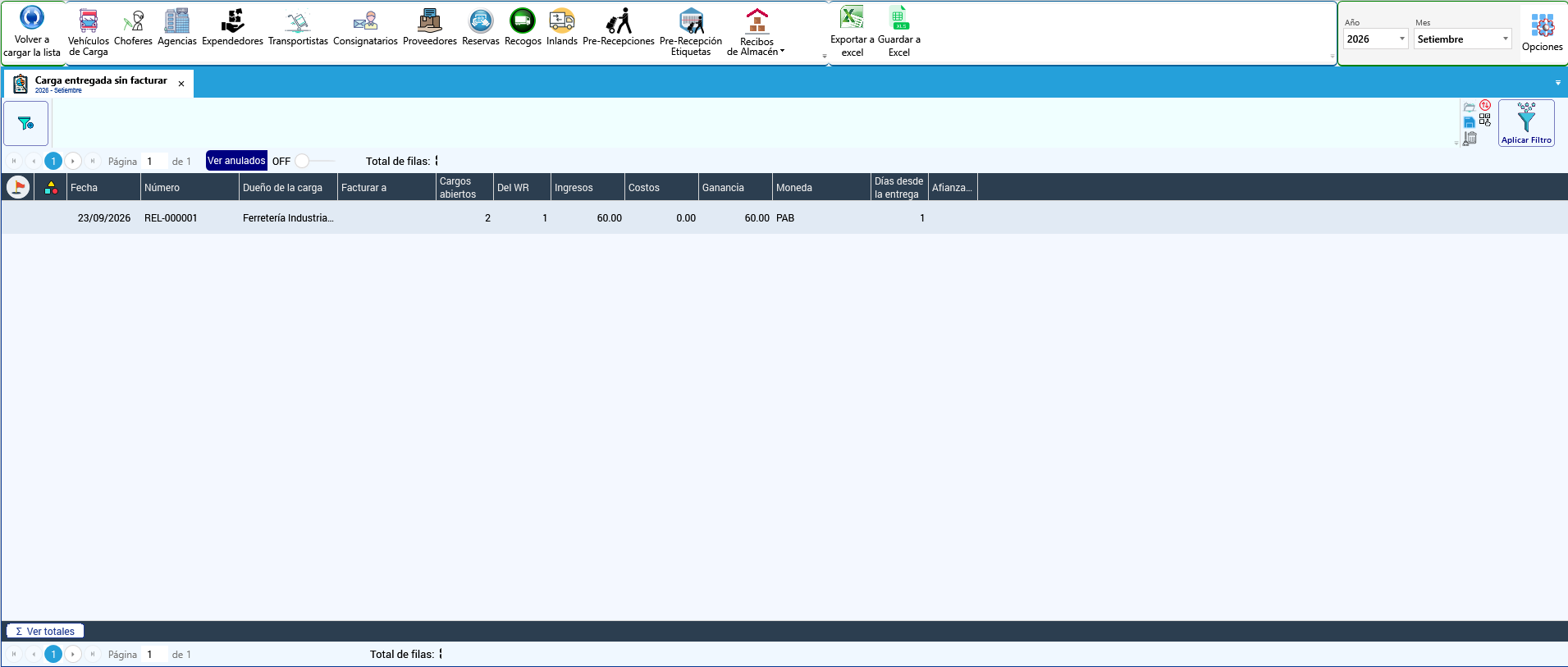The width and height of the screenshot is (1568, 667).
Task: Open Proveedores
Action: click(x=430, y=28)
